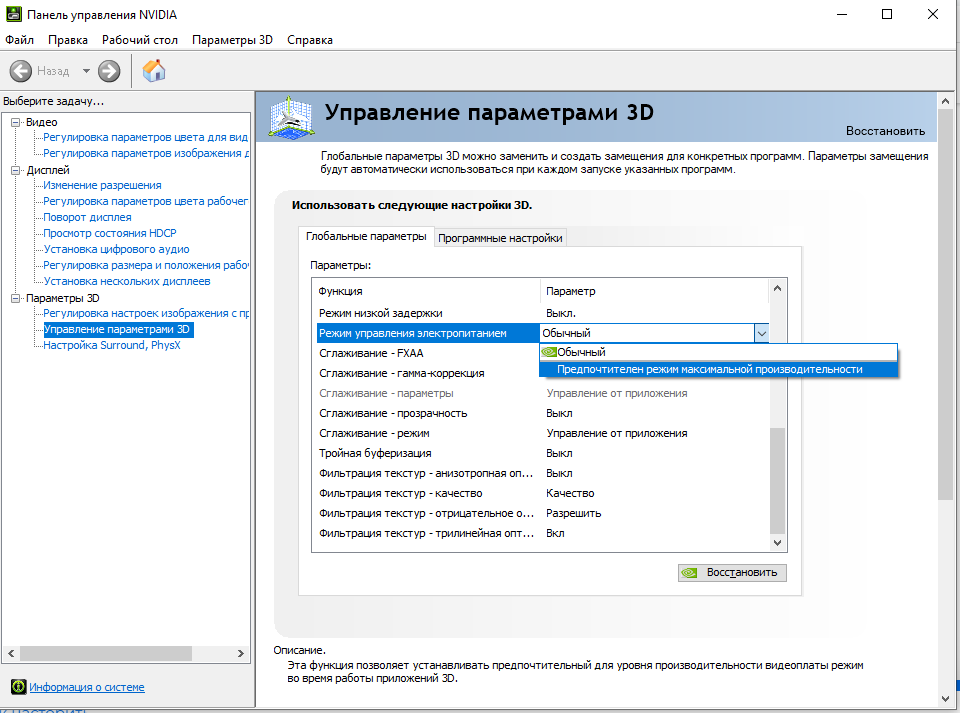Screen dimensions: 960x713
Task: Open Регулировка настроек изображения с просмотром task
Action: point(146,313)
